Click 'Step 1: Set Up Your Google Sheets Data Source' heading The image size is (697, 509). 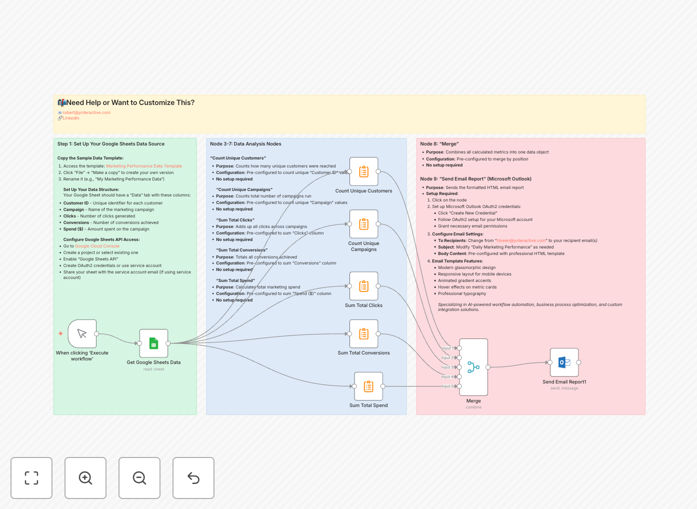pyautogui.click(x=111, y=144)
